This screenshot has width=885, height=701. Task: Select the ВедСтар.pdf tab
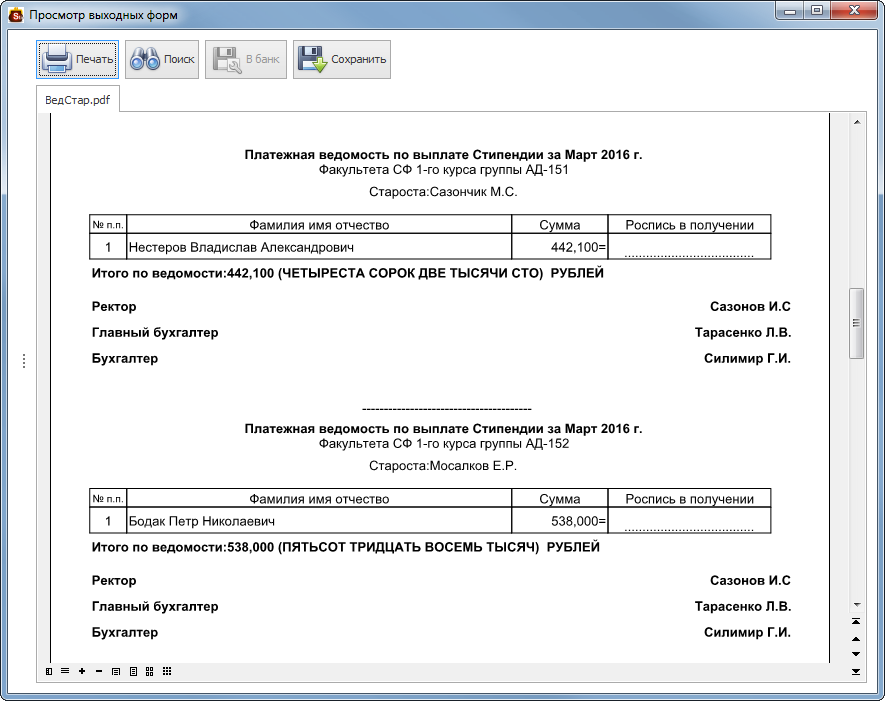[x=77, y=100]
